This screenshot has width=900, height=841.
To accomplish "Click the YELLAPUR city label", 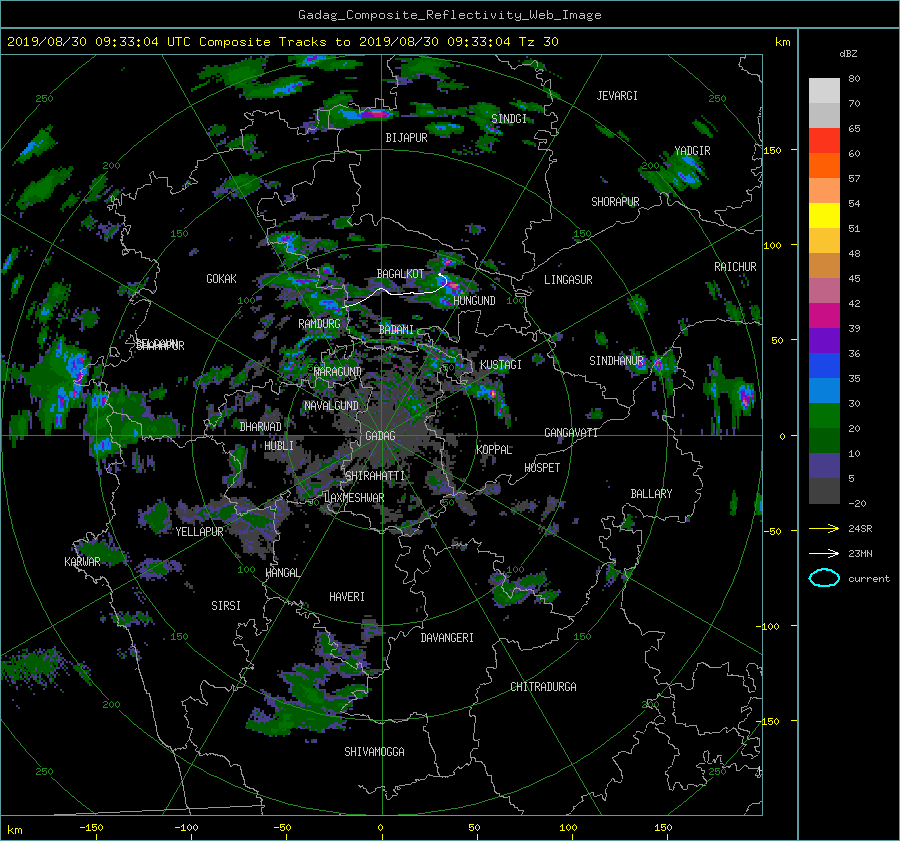I will coord(199,532).
